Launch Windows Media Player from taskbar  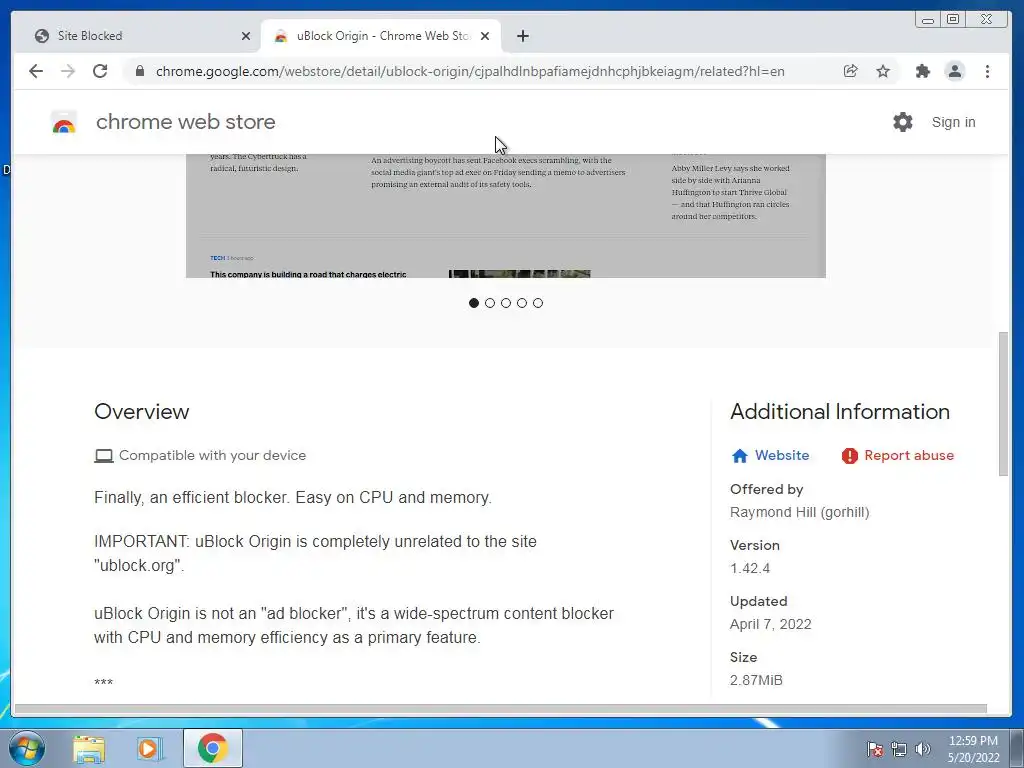tap(150, 748)
